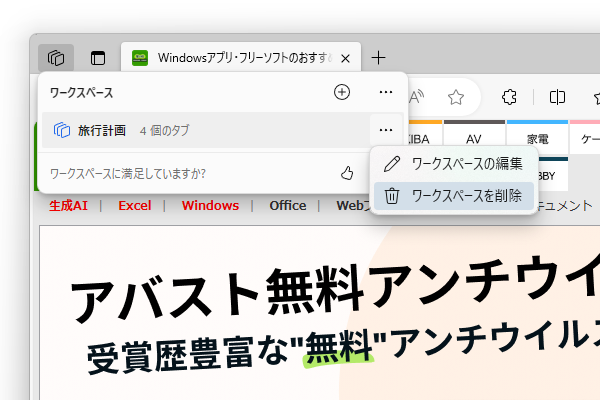The image size is (600, 400).
Task: Click the ワークスペースに満足していますか? feedback text
Action: click(x=127, y=174)
